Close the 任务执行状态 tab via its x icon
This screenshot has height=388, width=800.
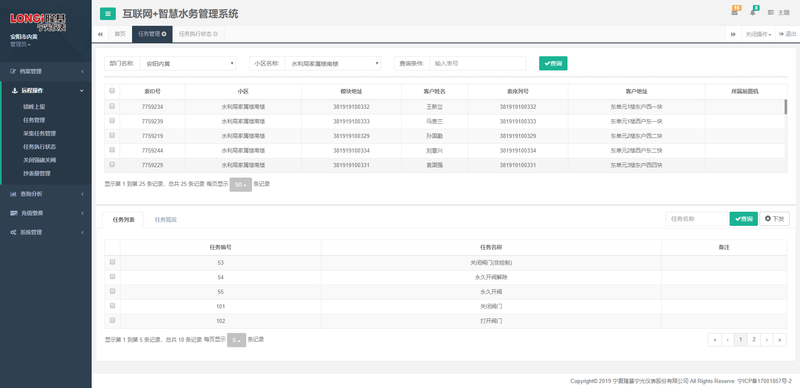pos(215,34)
